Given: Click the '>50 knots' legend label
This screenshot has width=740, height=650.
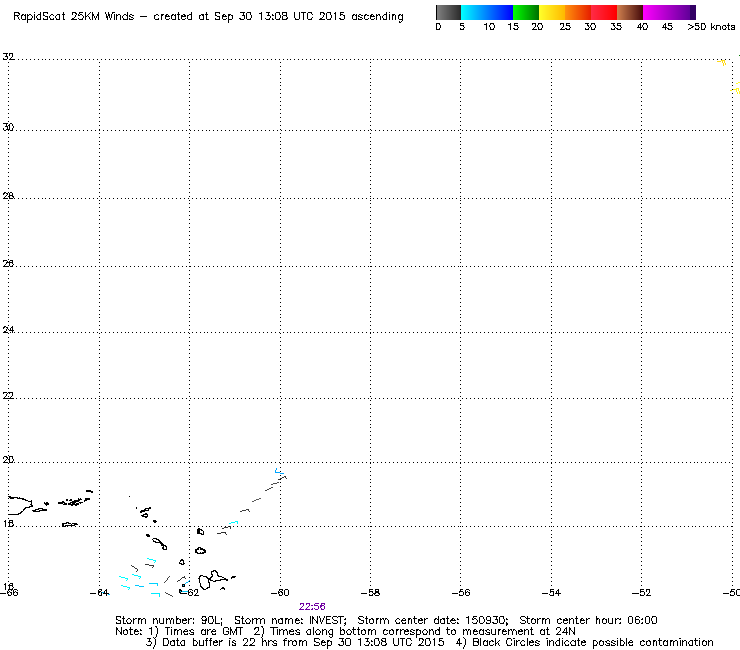Looking at the screenshot, I should point(711,27).
